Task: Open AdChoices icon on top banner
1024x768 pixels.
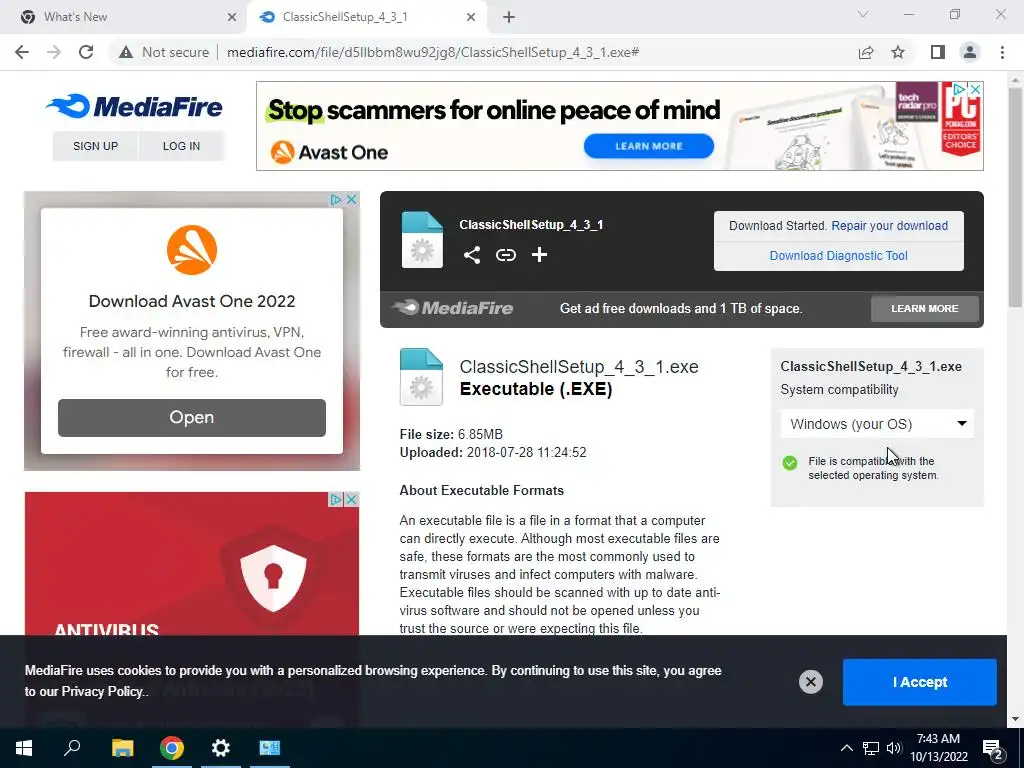Action: click(x=959, y=89)
